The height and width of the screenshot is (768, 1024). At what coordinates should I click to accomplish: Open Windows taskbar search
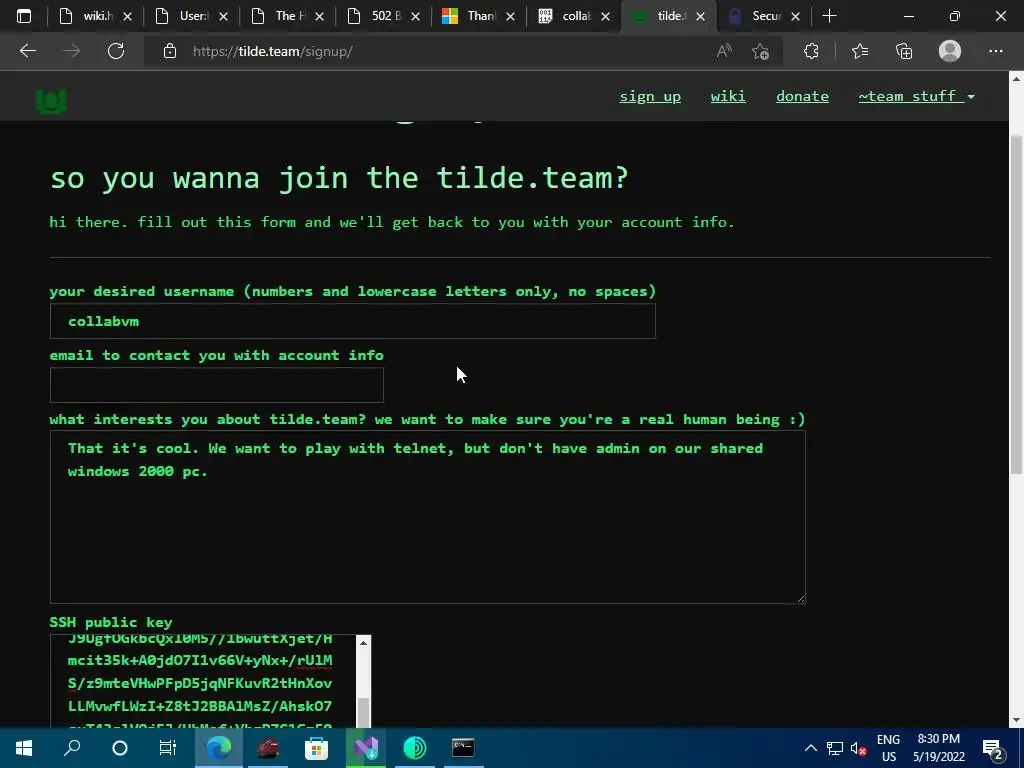coord(72,748)
